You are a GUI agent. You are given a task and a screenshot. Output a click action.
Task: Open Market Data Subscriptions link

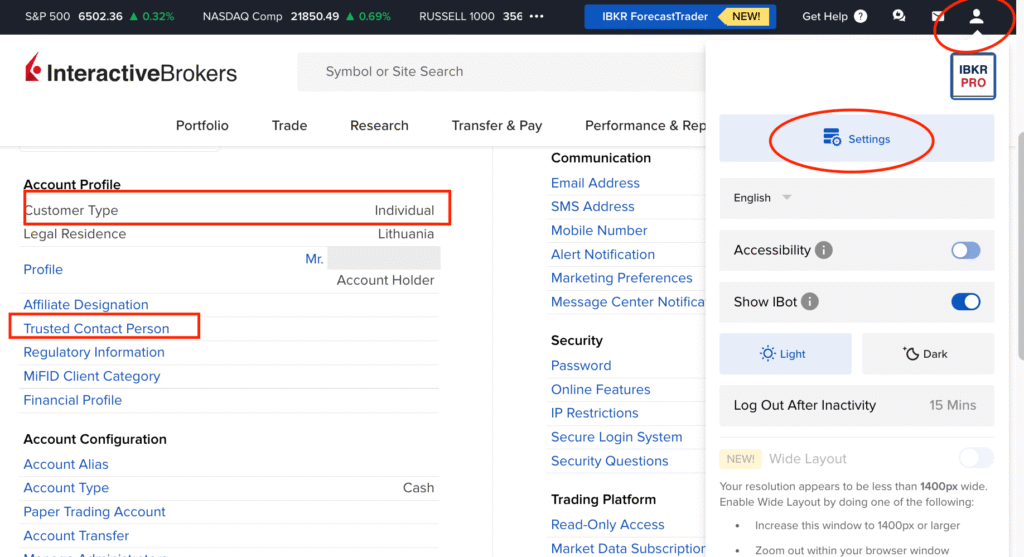628,549
